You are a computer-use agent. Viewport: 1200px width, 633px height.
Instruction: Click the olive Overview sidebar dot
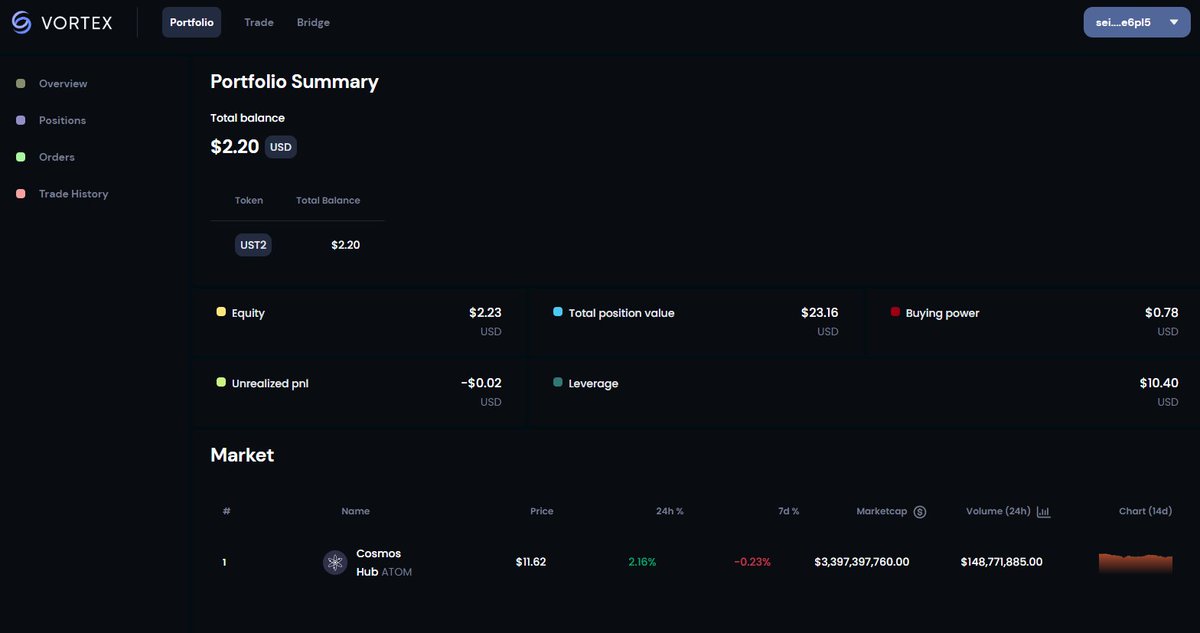click(x=21, y=83)
